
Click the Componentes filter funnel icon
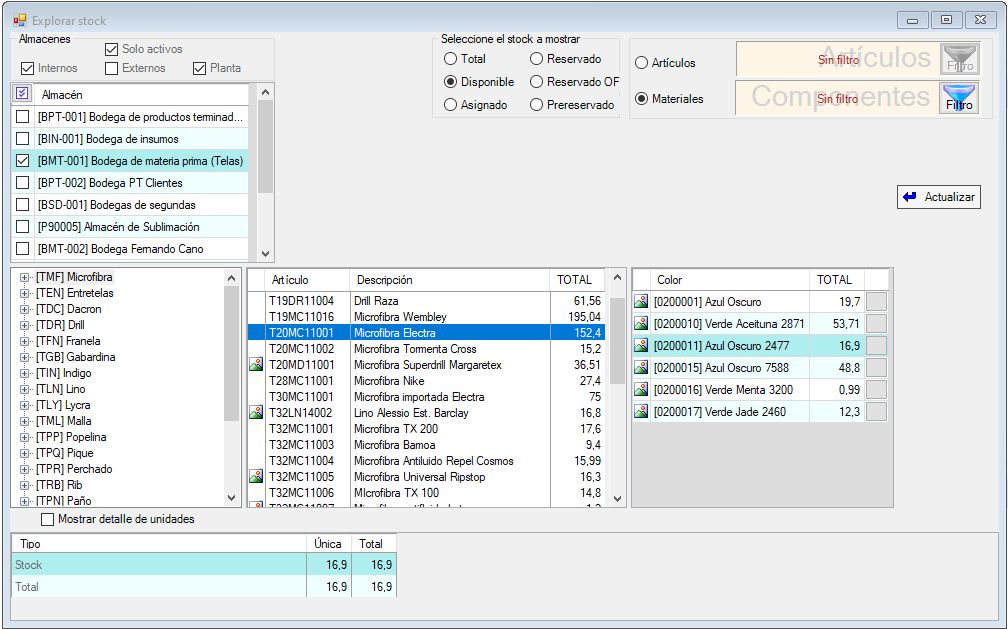click(x=959, y=98)
